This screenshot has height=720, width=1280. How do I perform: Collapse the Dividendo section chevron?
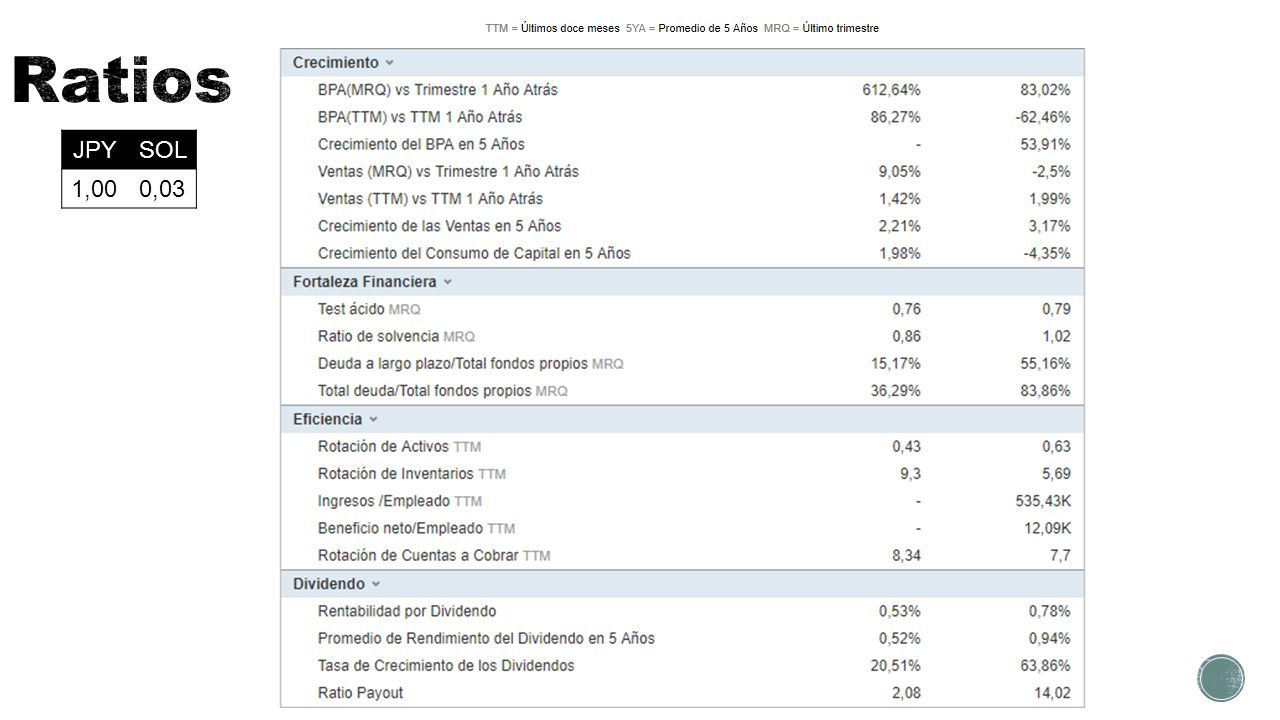[376, 584]
